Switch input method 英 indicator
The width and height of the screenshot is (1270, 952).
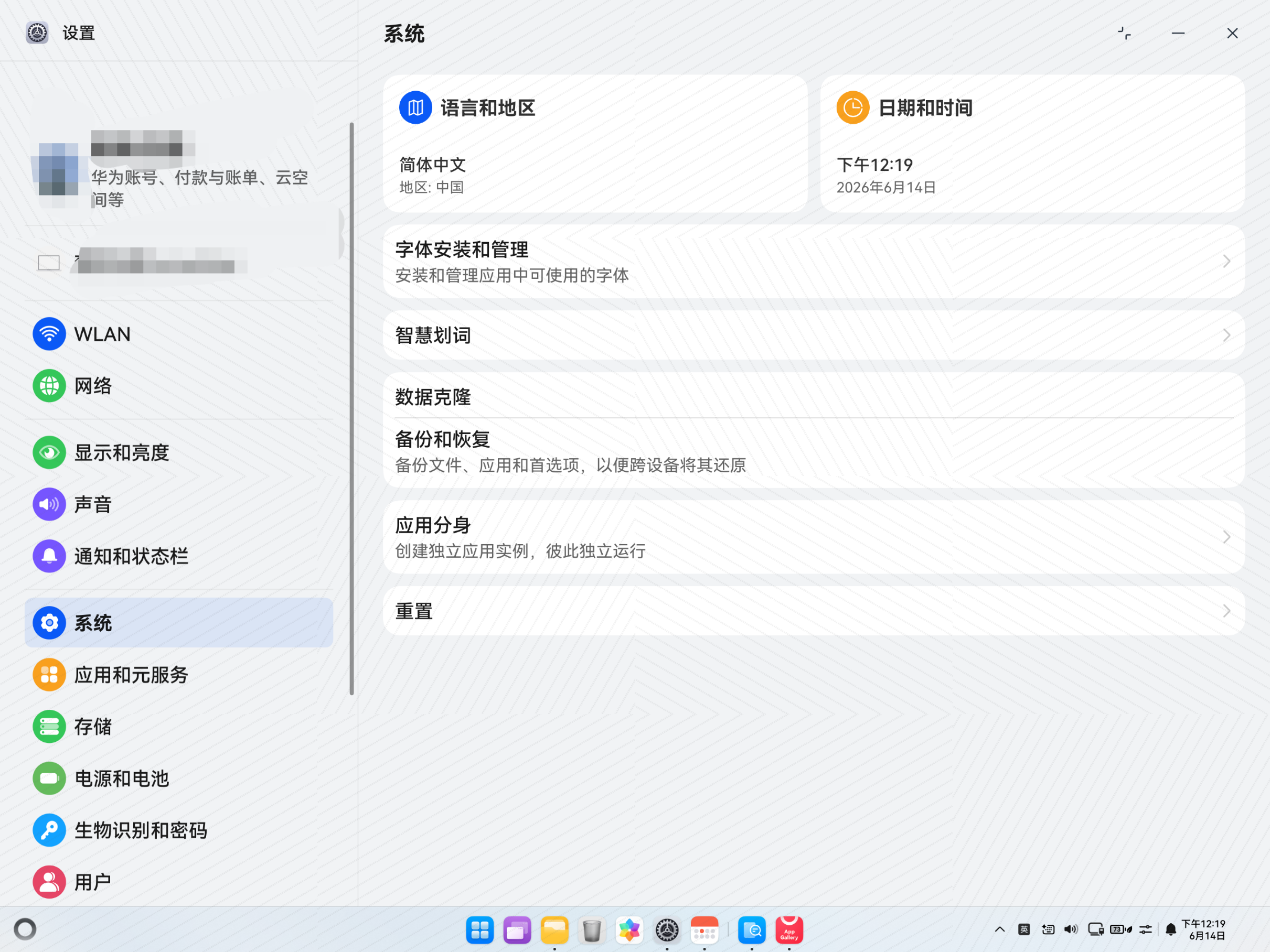[1024, 930]
